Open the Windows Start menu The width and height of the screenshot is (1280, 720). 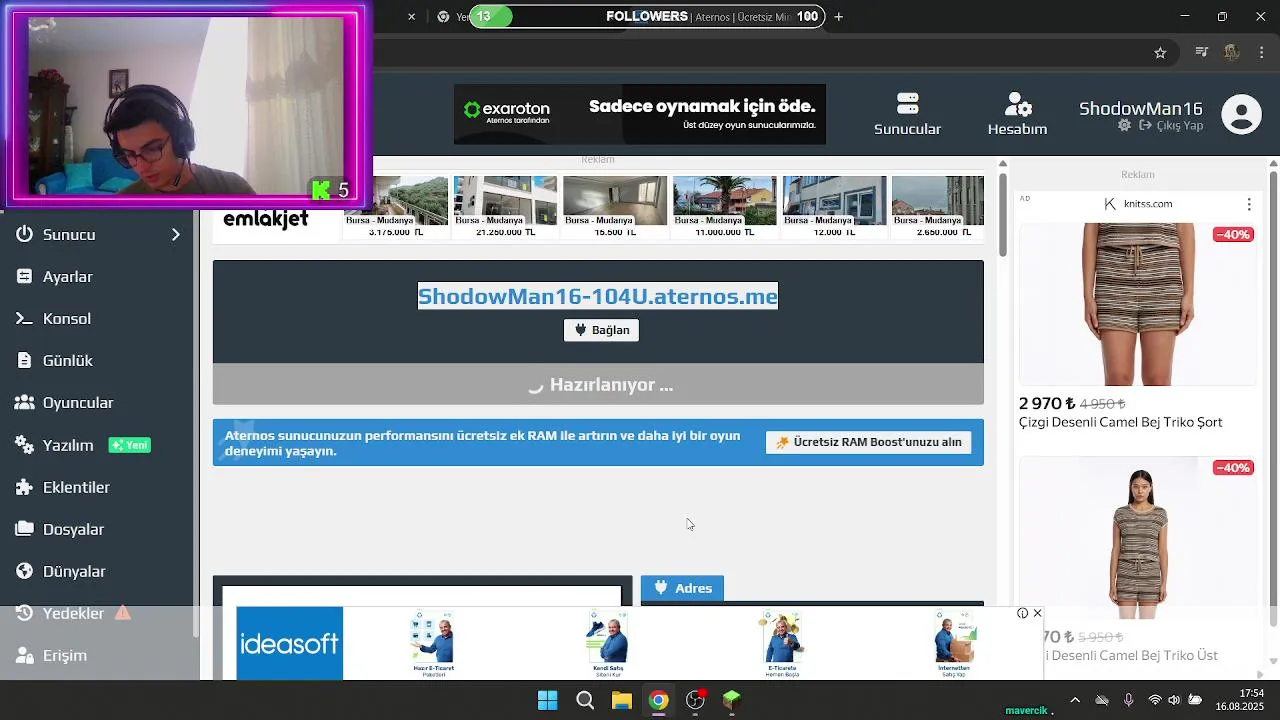point(548,700)
